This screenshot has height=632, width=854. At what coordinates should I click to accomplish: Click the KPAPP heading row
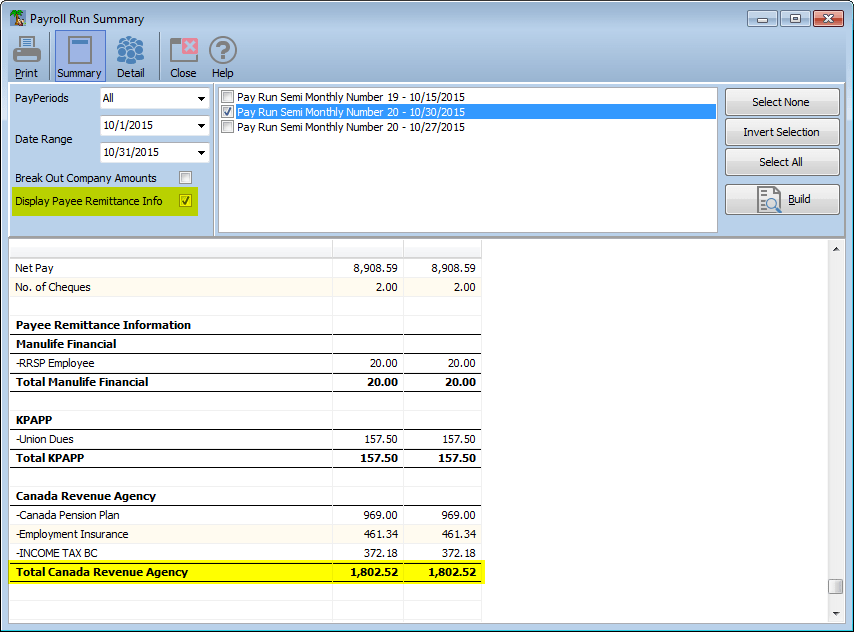[245, 420]
